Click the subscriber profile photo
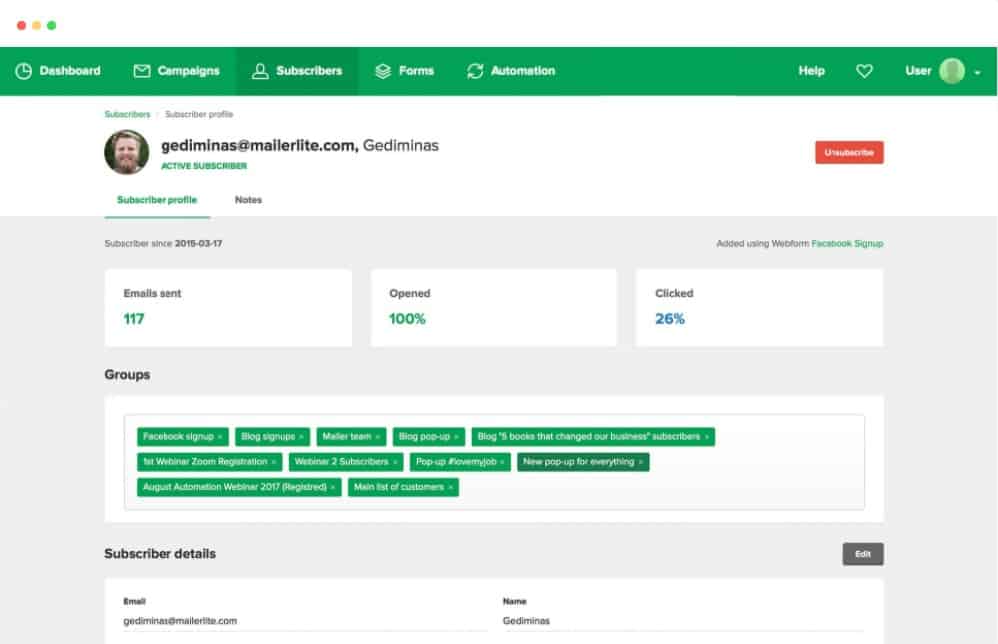Viewport: 998px width, 644px height. click(x=127, y=152)
